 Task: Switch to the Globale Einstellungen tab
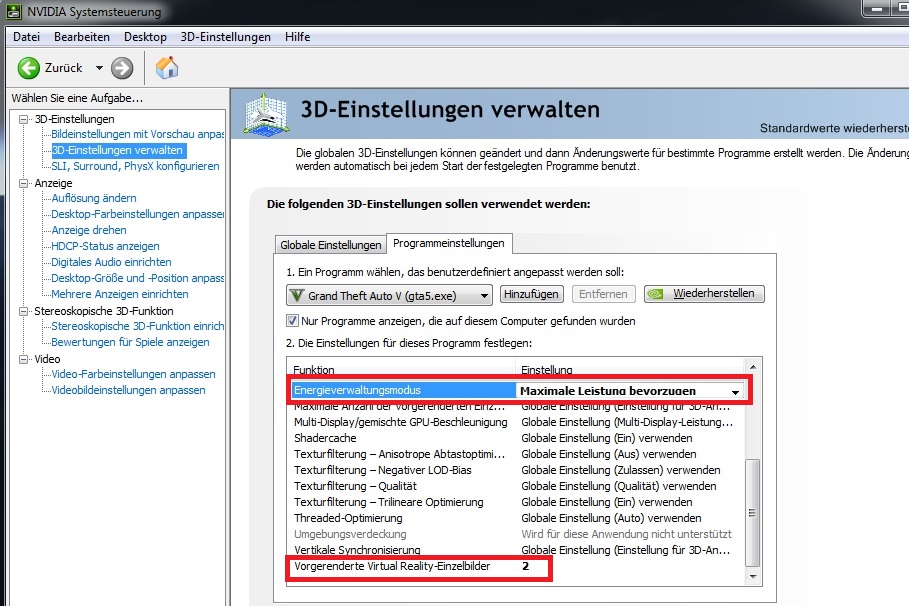pyautogui.click(x=330, y=245)
